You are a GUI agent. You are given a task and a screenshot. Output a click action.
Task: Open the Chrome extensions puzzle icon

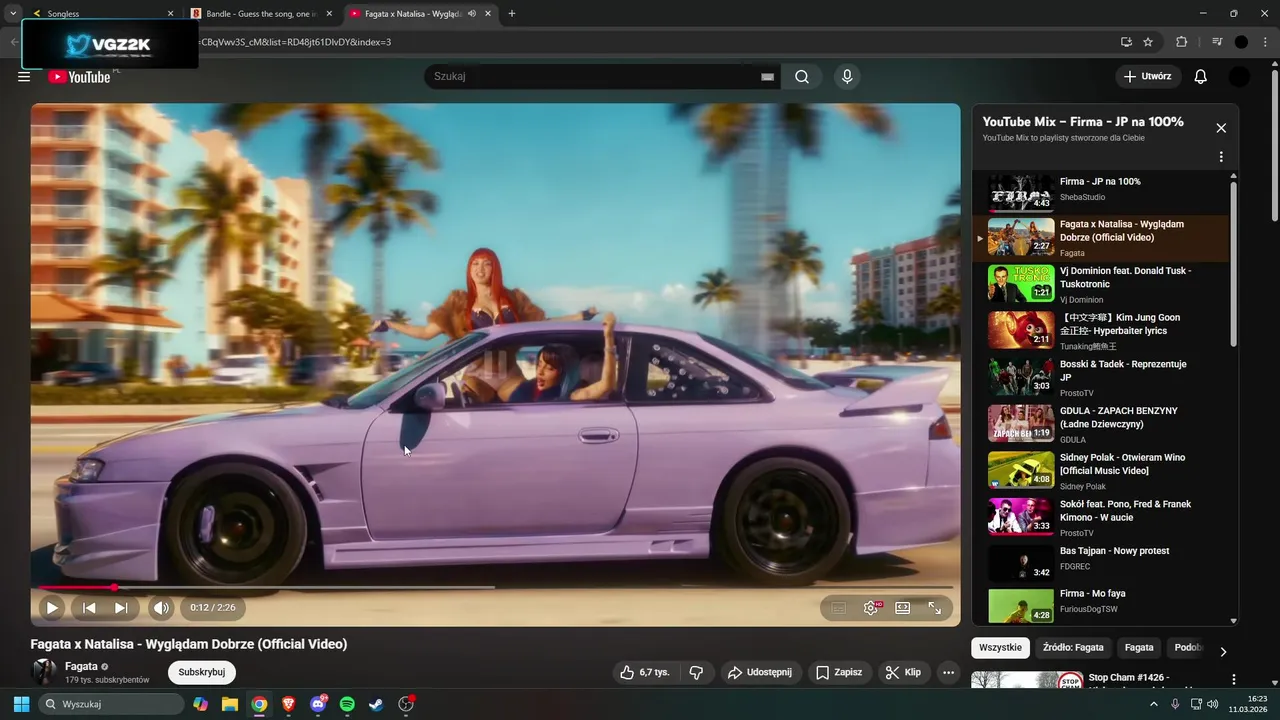1182,42
